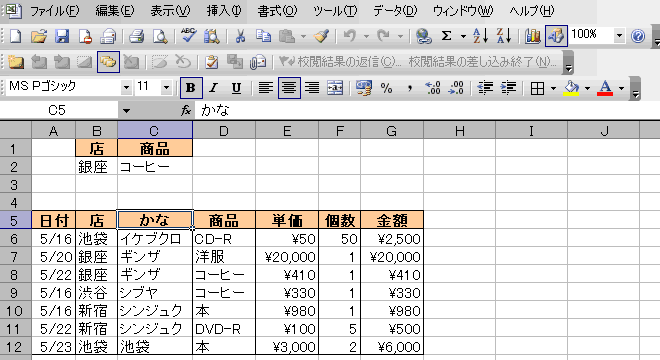Apply the yellow fill color
The height and width of the screenshot is (360, 660).
tap(571, 88)
